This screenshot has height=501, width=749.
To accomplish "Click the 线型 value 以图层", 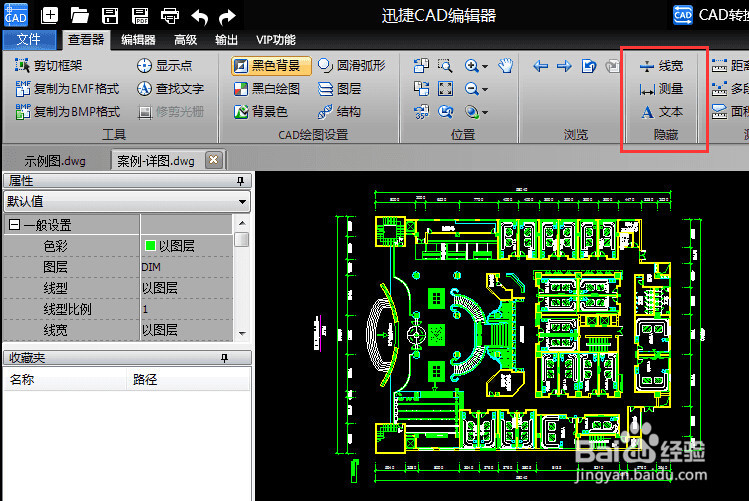I will (x=187, y=288).
